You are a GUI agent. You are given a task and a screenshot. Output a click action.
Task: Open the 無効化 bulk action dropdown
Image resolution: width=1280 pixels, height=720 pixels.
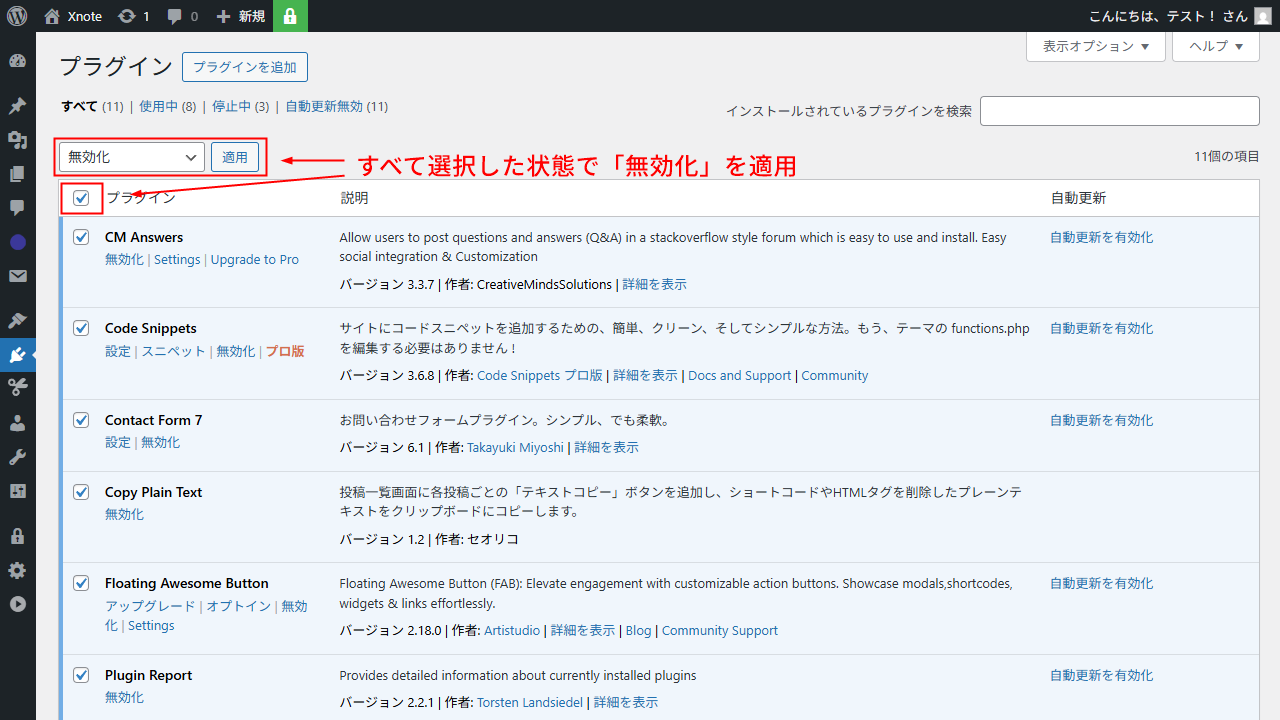tap(132, 157)
